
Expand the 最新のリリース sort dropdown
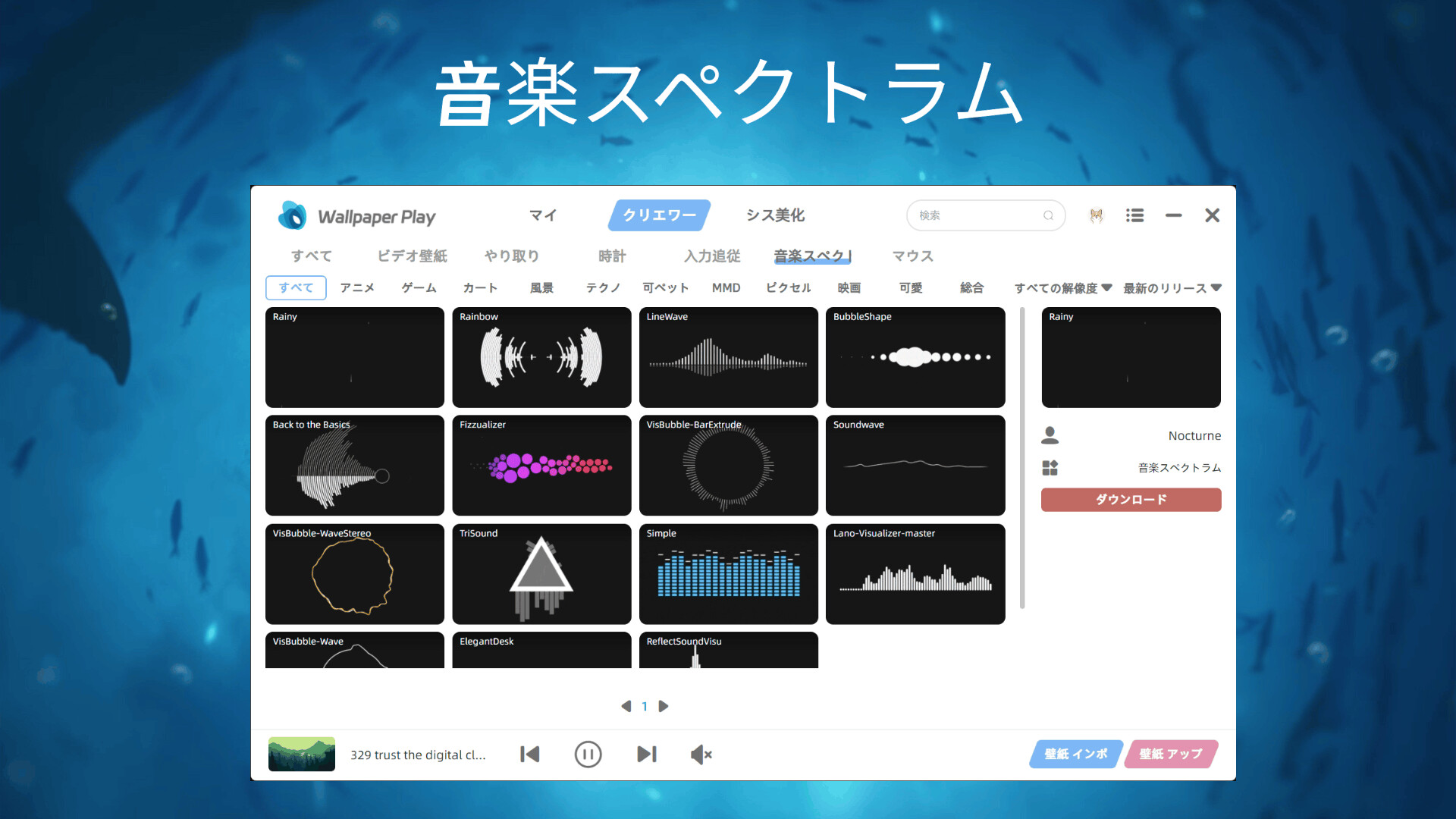1172,287
